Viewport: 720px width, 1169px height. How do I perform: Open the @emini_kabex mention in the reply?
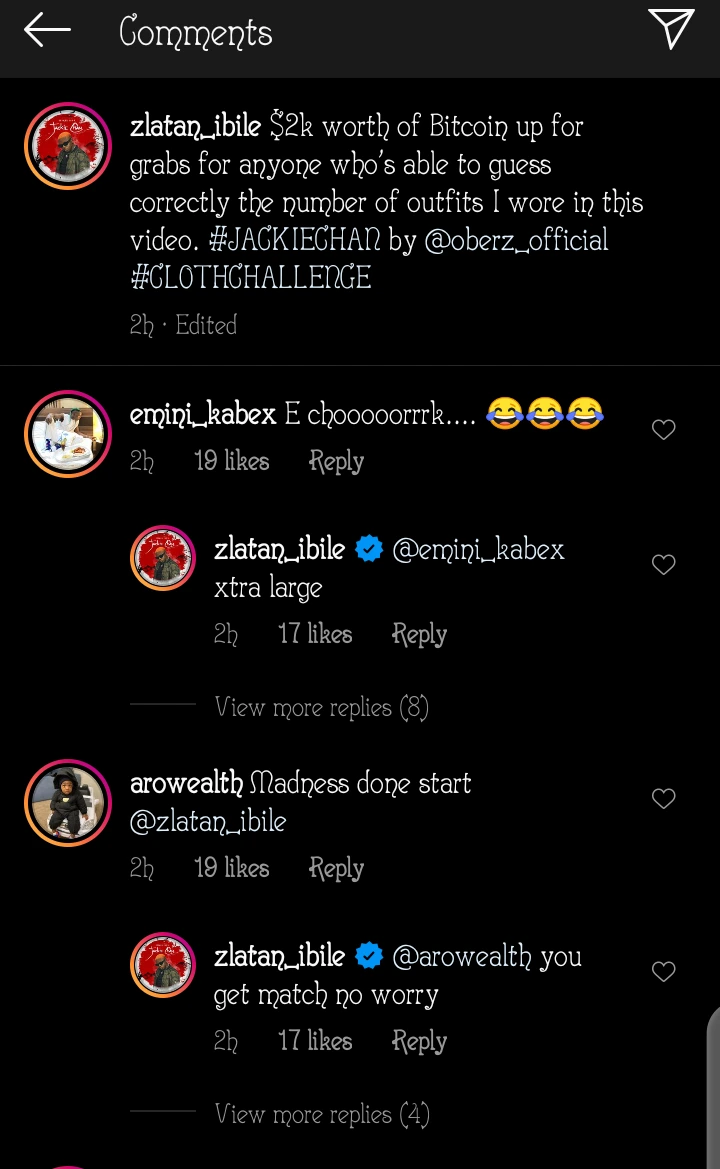(478, 549)
